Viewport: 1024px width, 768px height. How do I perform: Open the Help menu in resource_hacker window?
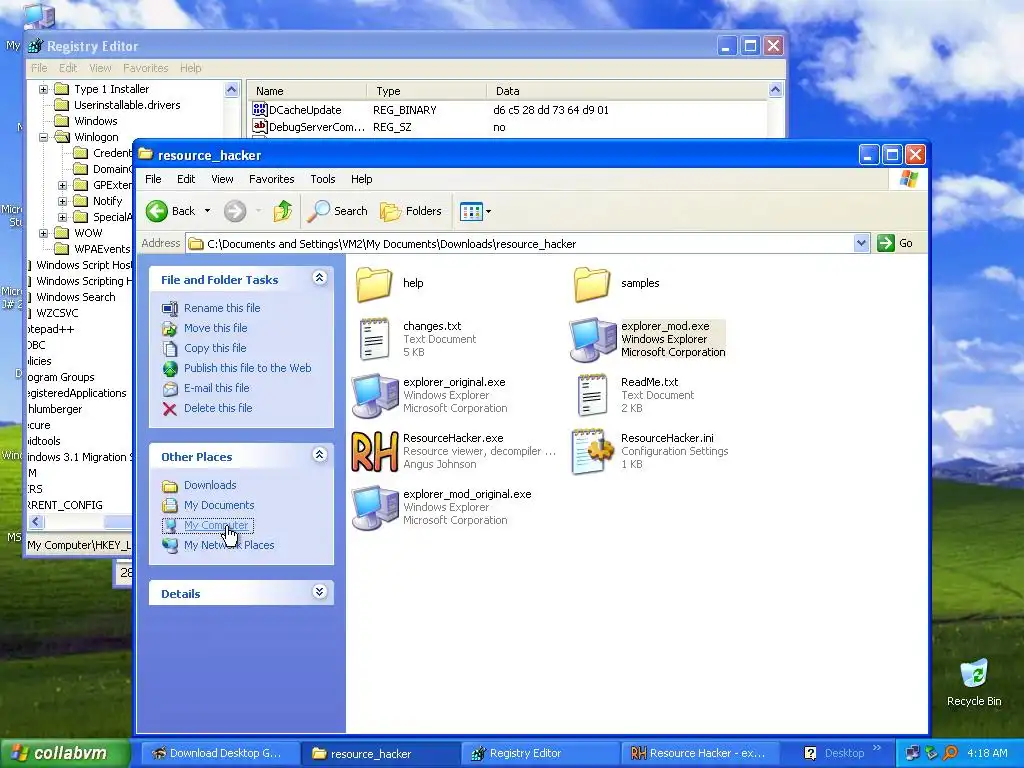coord(361,179)
